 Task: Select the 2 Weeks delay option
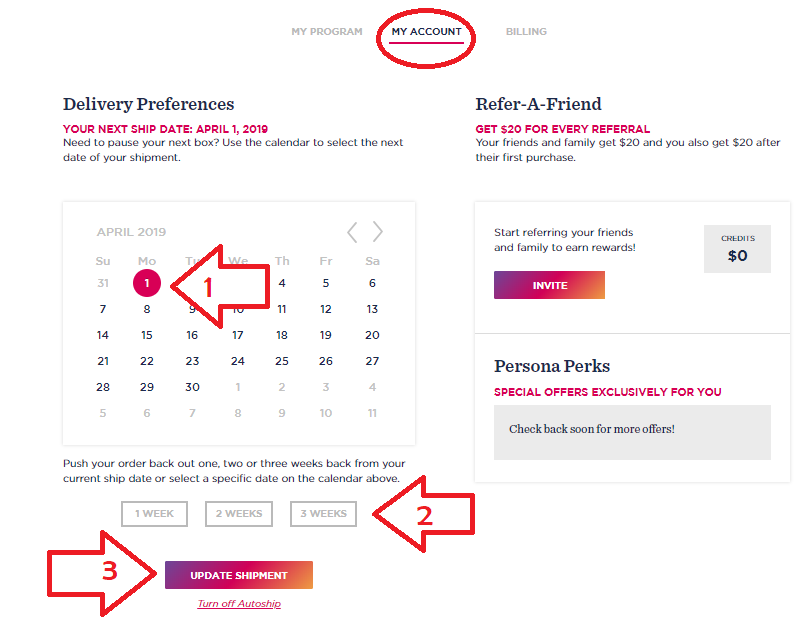pyautogui.click(x=239, y=514)
